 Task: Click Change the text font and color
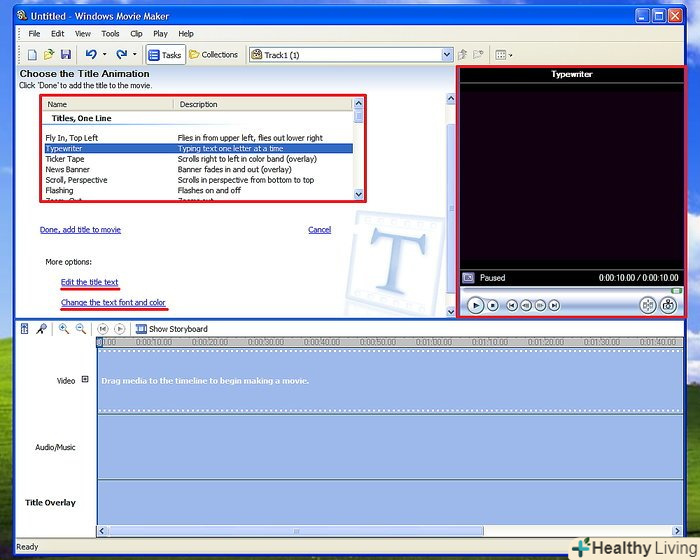(x=113, y=302)
